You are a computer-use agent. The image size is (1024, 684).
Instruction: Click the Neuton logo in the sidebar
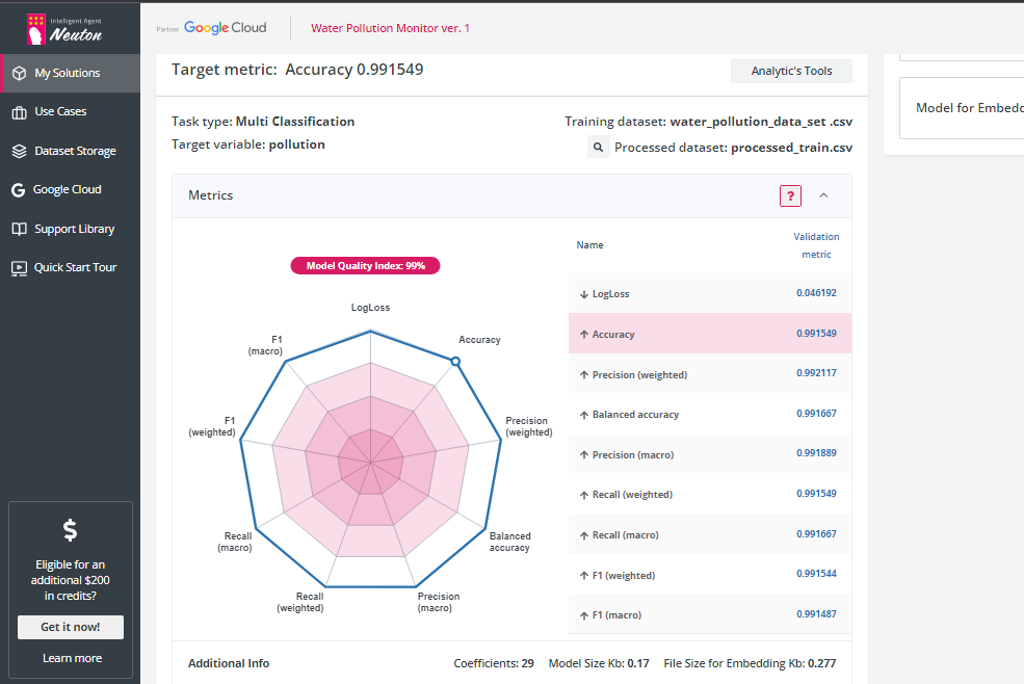pos(64,29)
